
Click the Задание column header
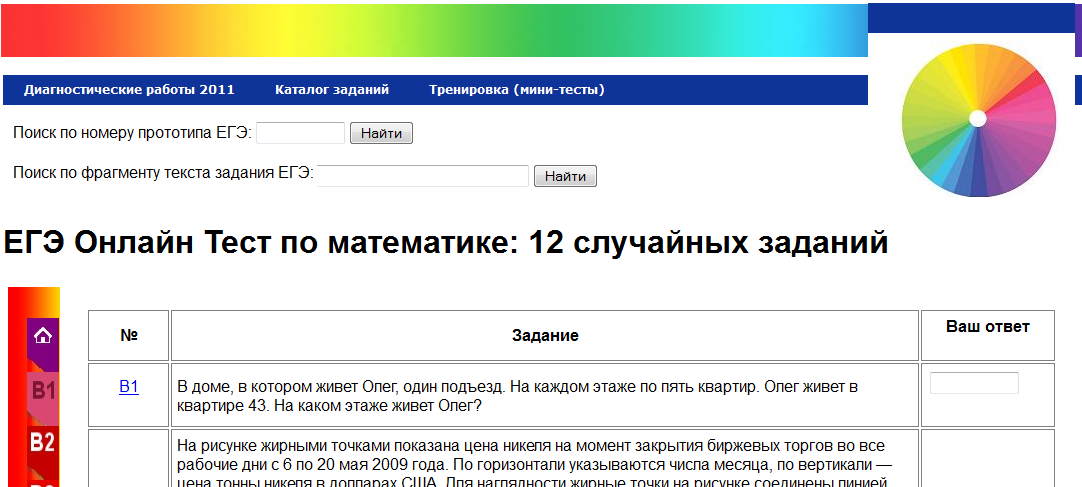[x=544, y=336]
